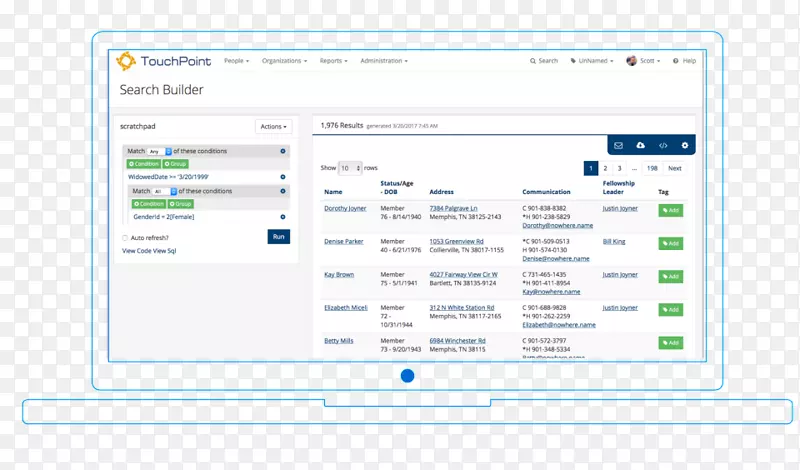Click the TouchPoint logo

162,61
